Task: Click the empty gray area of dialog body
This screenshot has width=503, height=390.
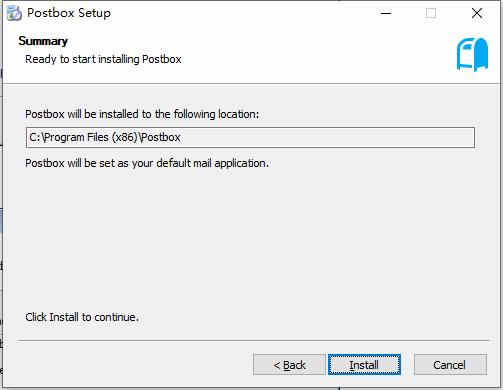Action: tap(250, 240)
